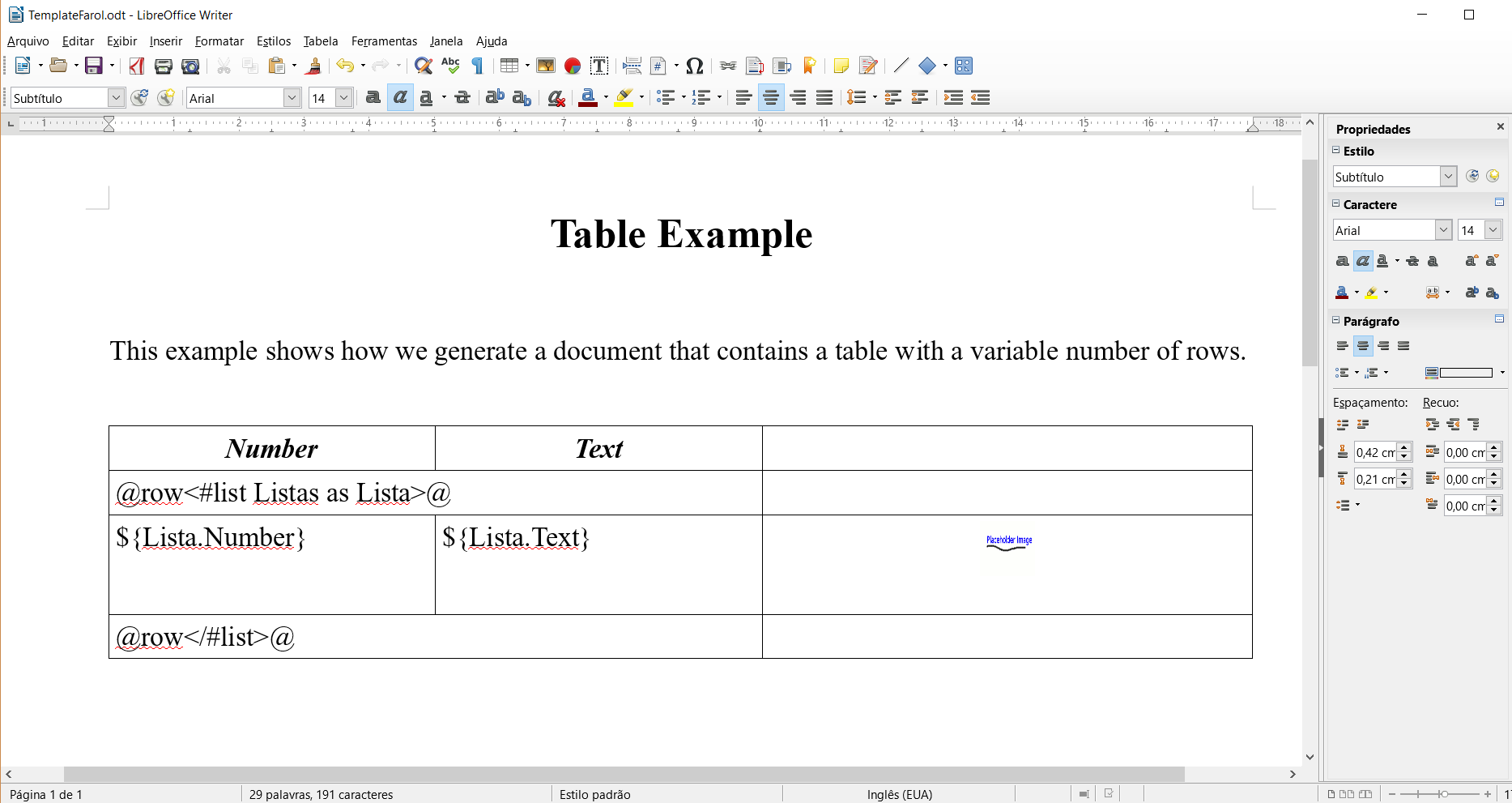Click the Save document icon
Viewport: 1512px width, 803px height.
94,66
